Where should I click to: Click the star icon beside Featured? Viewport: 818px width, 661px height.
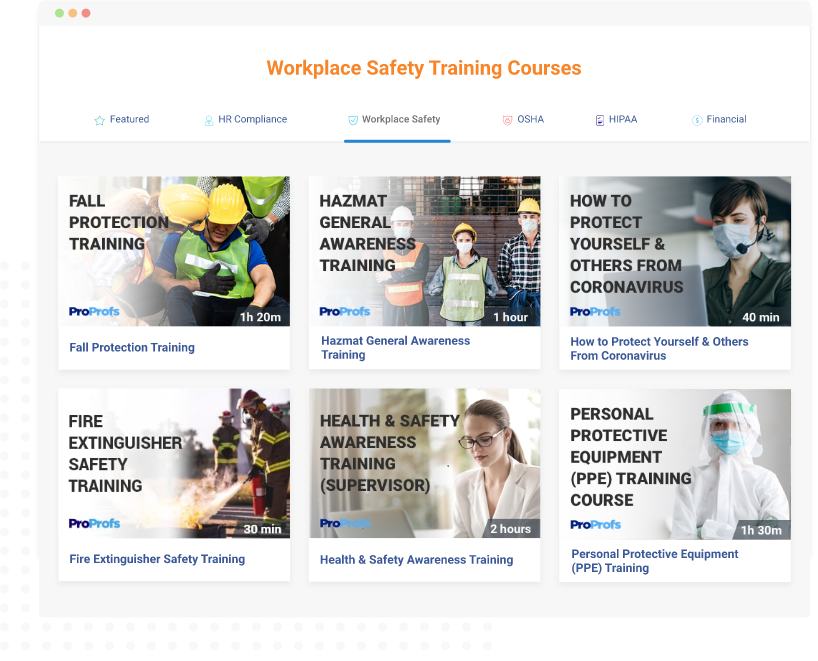(99, 119)
